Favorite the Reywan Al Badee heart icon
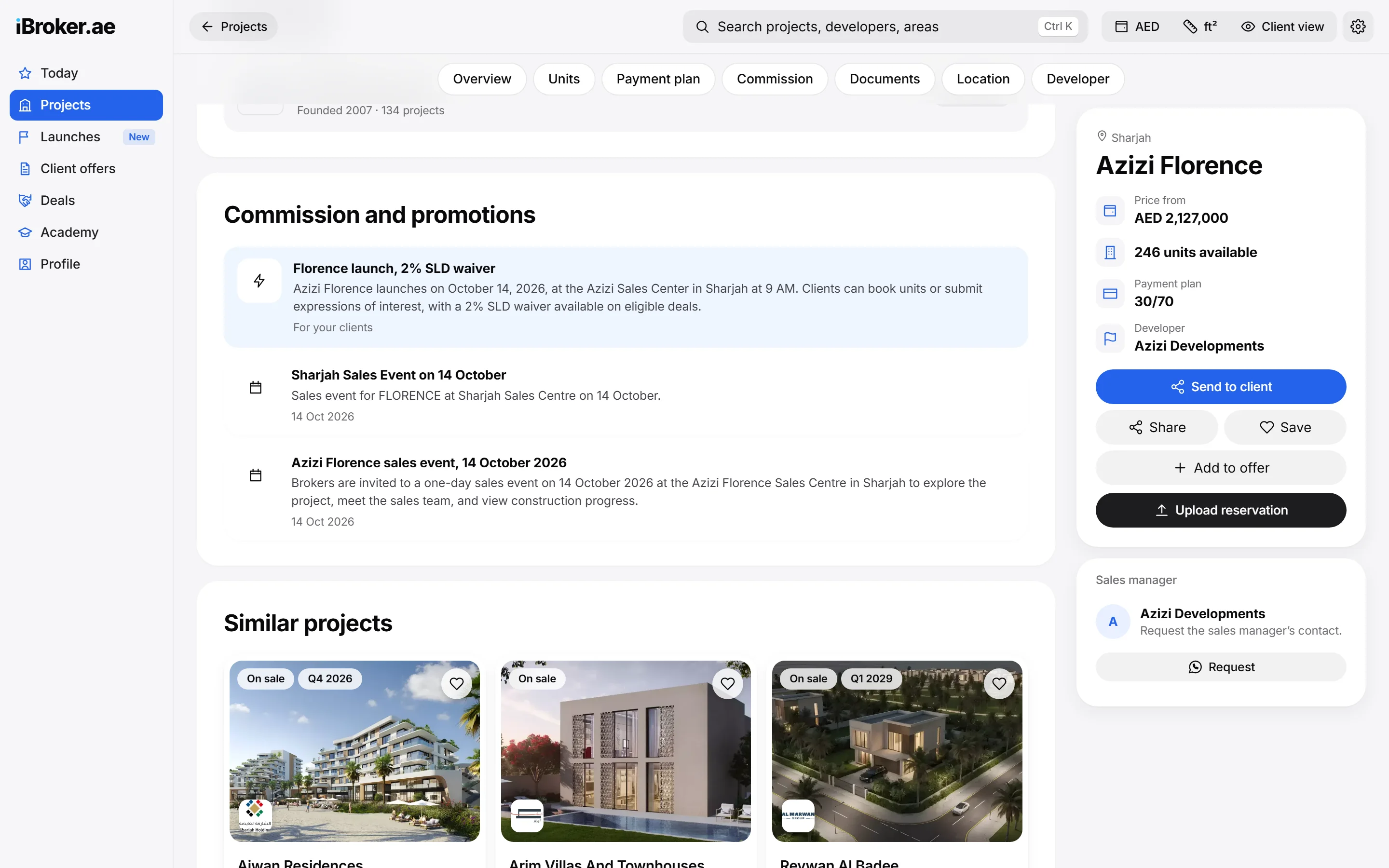Screen dimensions: 1389x868 [x=999, y=684]
